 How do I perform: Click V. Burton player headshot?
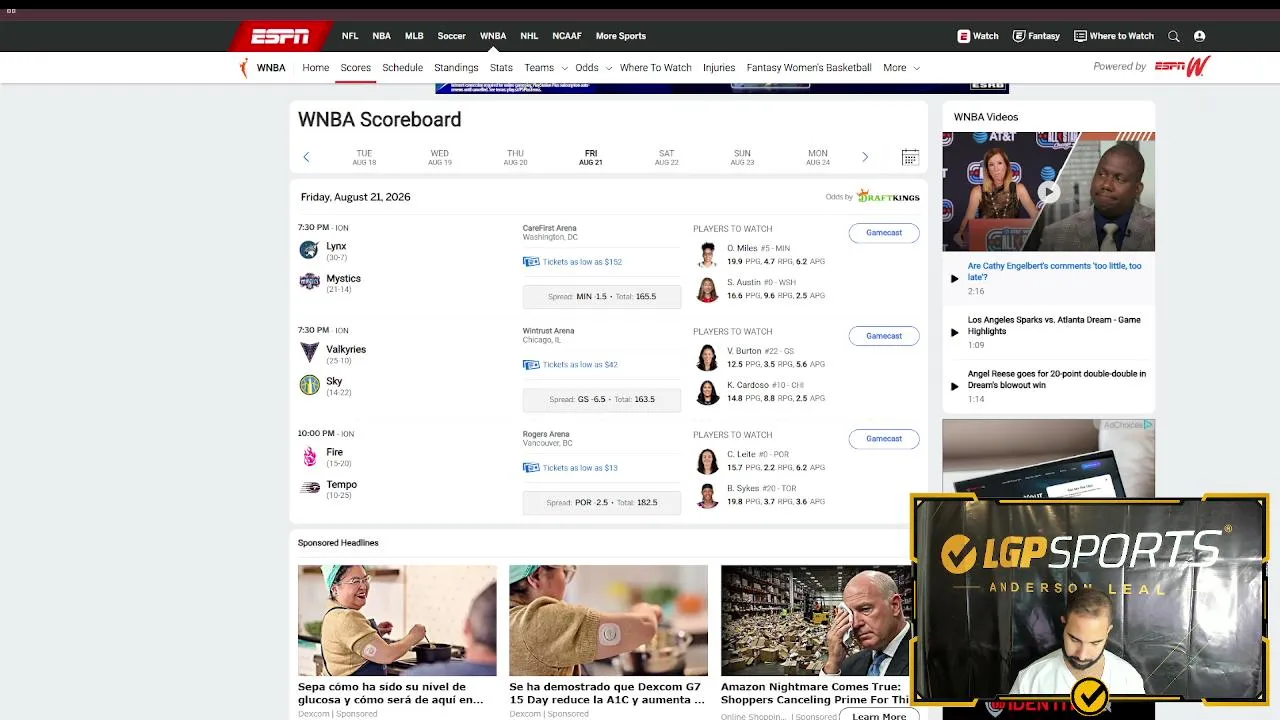[x=707, y=358]
